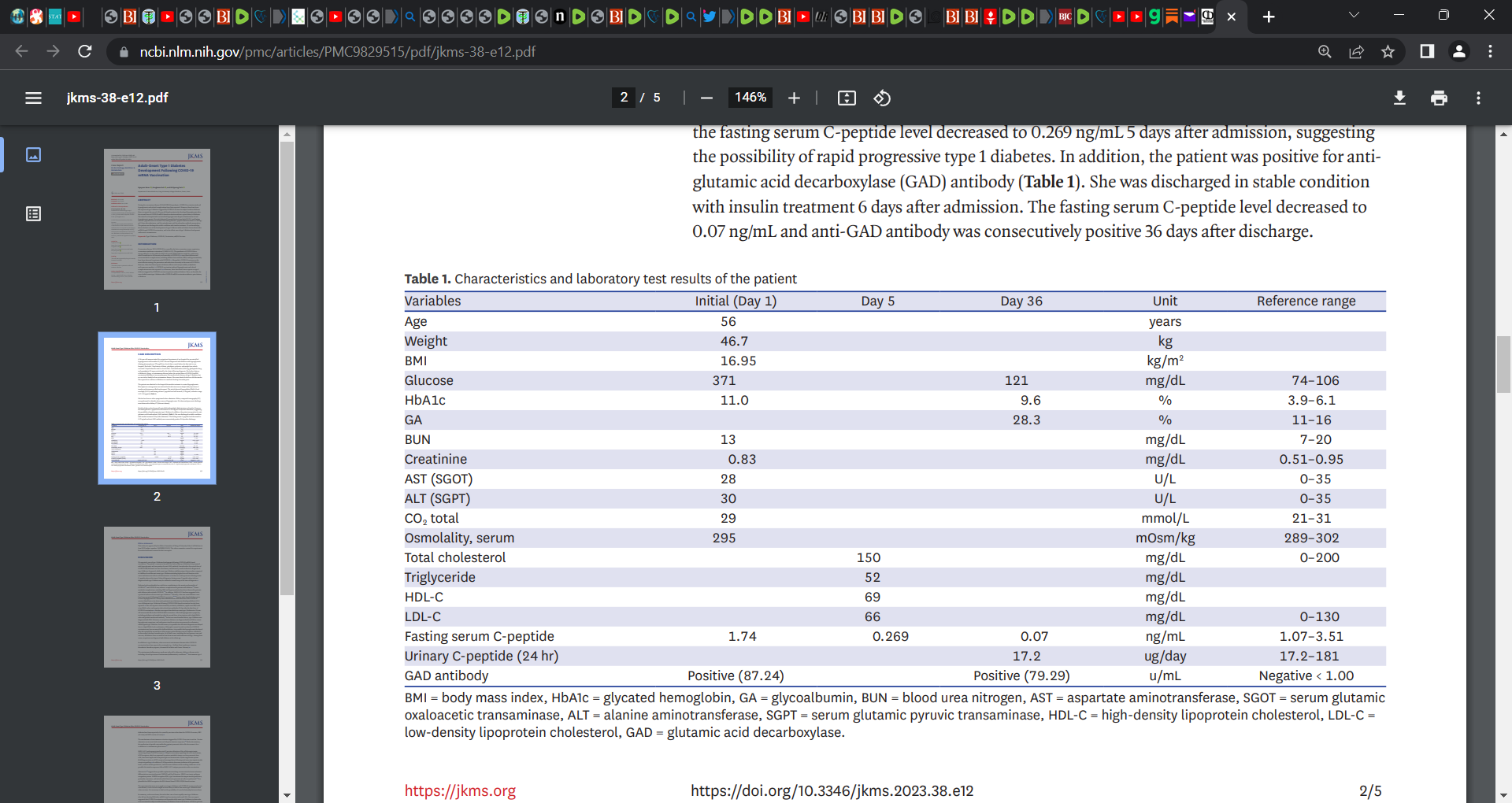Download the PDF file

[x=1399, y=98]
